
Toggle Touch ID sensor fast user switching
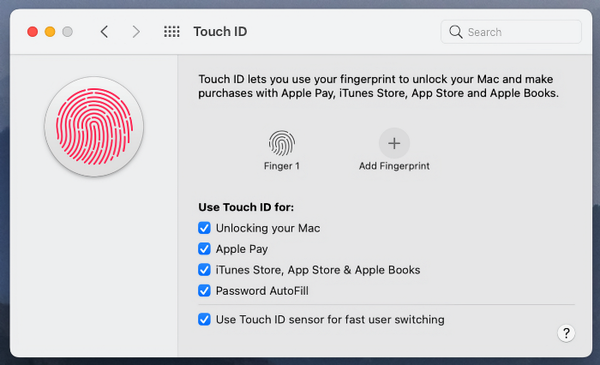[204, 319]
